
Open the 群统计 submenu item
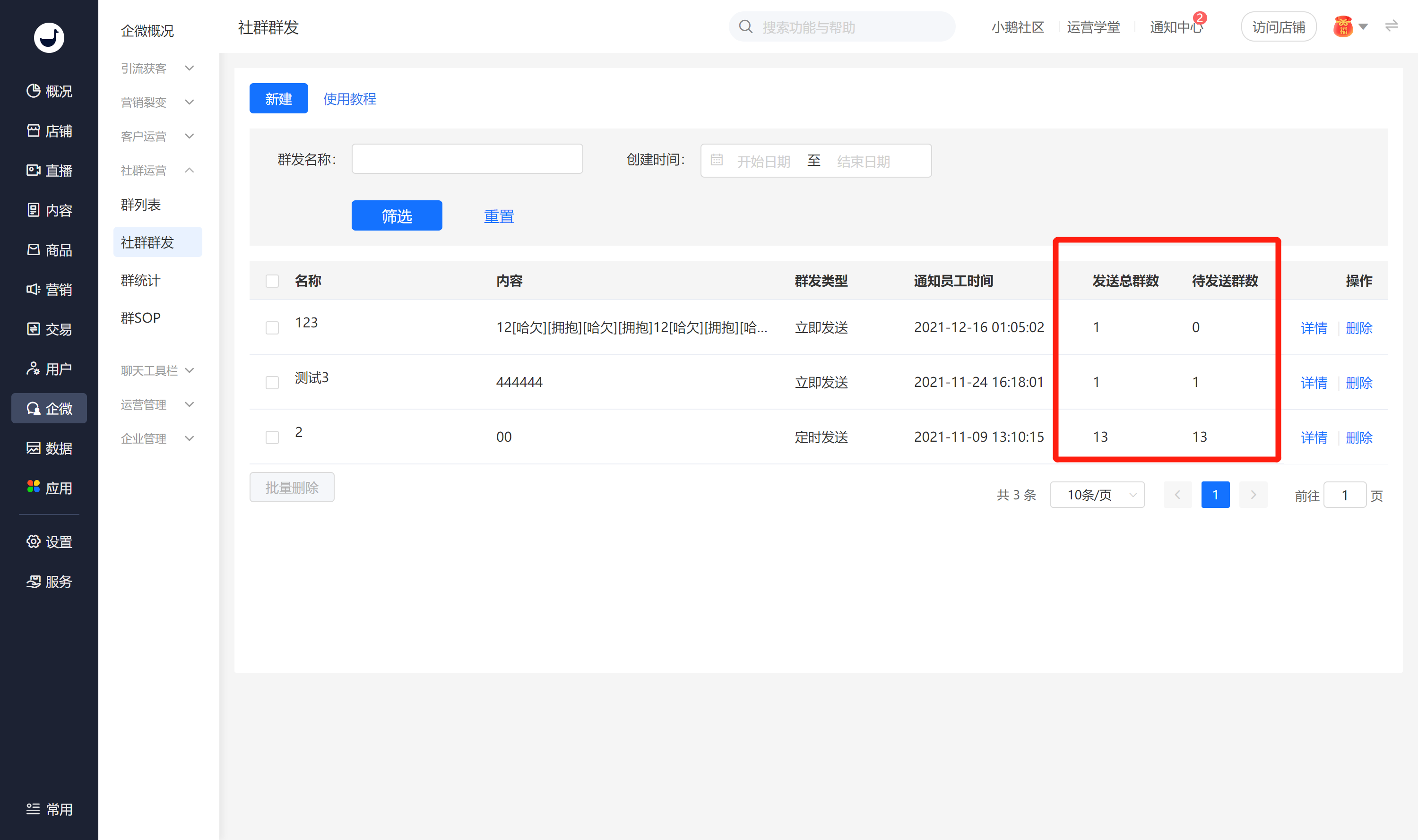click(x=140, y=280)
